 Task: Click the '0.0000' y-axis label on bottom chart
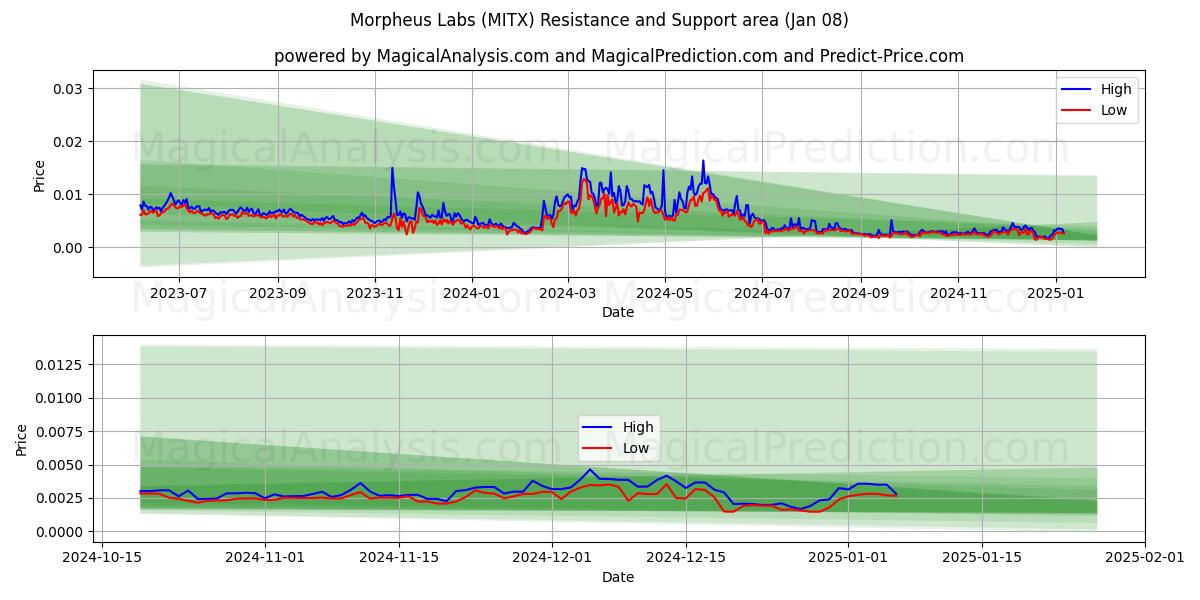coord(60,532)
